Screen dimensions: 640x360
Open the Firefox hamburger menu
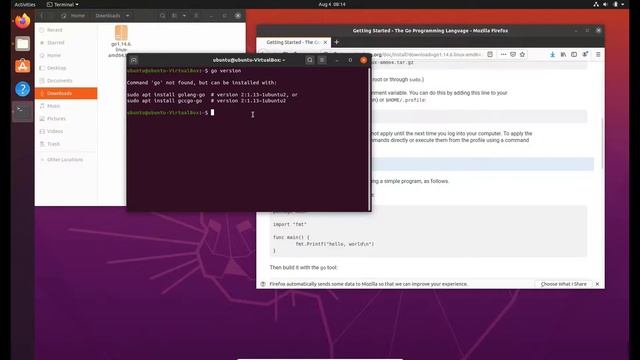click(x=598, y=54)
